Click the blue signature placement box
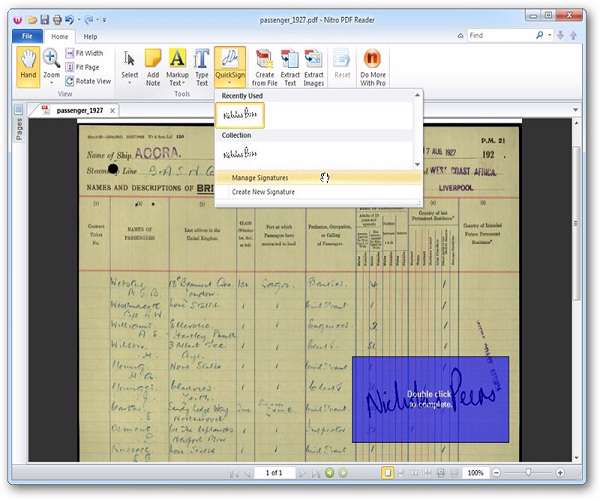Image resolution: width=600 pixels, height=500 pixels. tap(430, 399)
